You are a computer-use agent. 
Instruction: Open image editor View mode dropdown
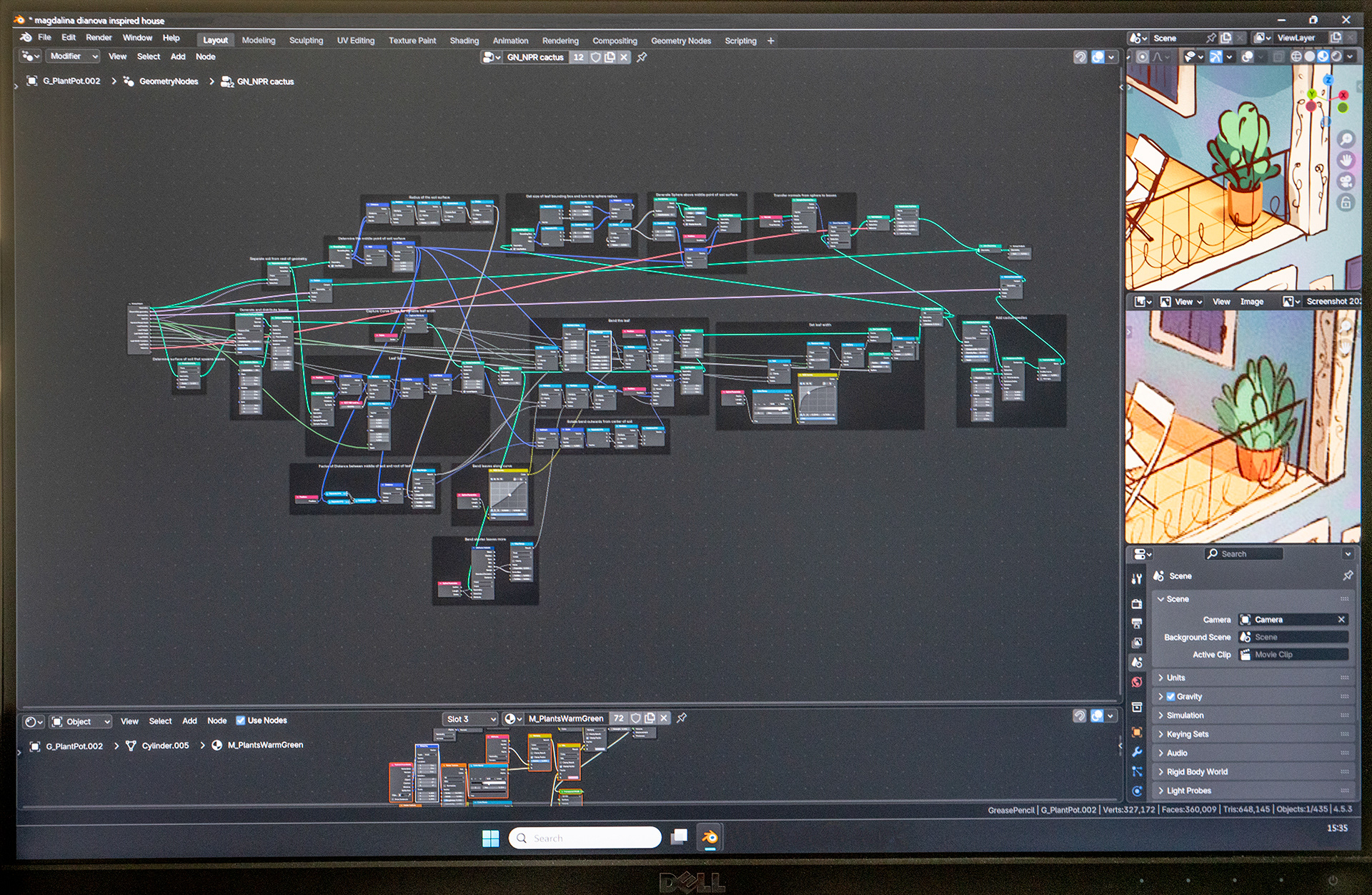1181,302
